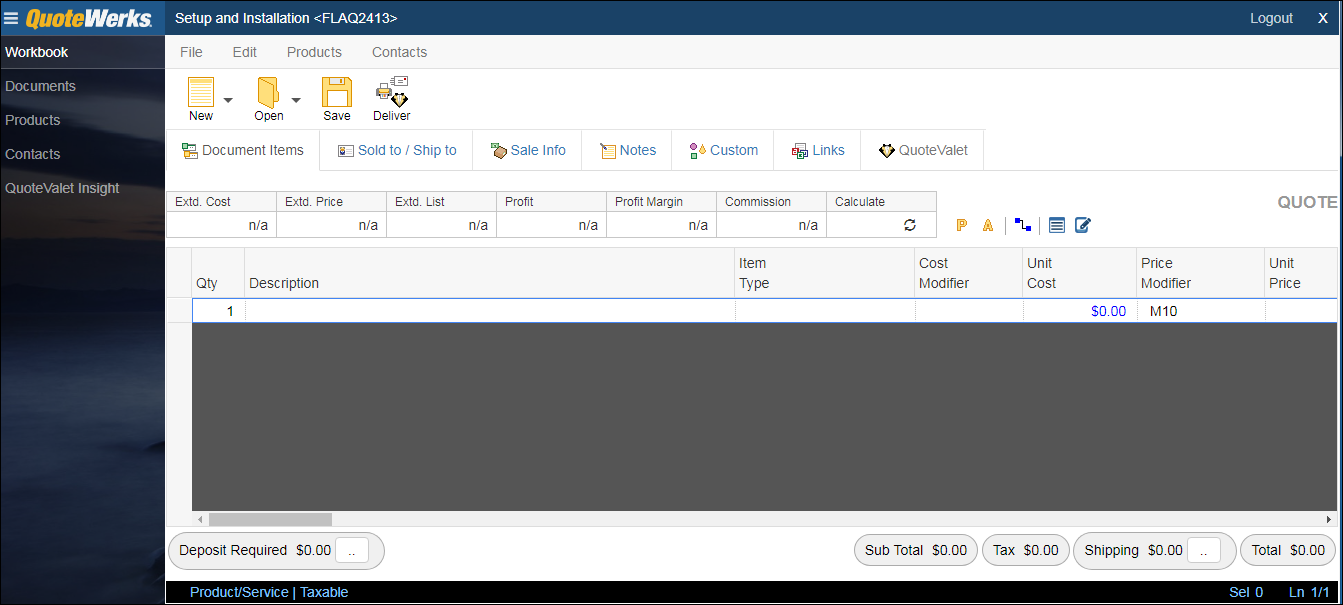The height and width of the screenshot is (605, 1343).
Task: Click the Unit Cost cell showing $0.00
Action: point(1080,311)
